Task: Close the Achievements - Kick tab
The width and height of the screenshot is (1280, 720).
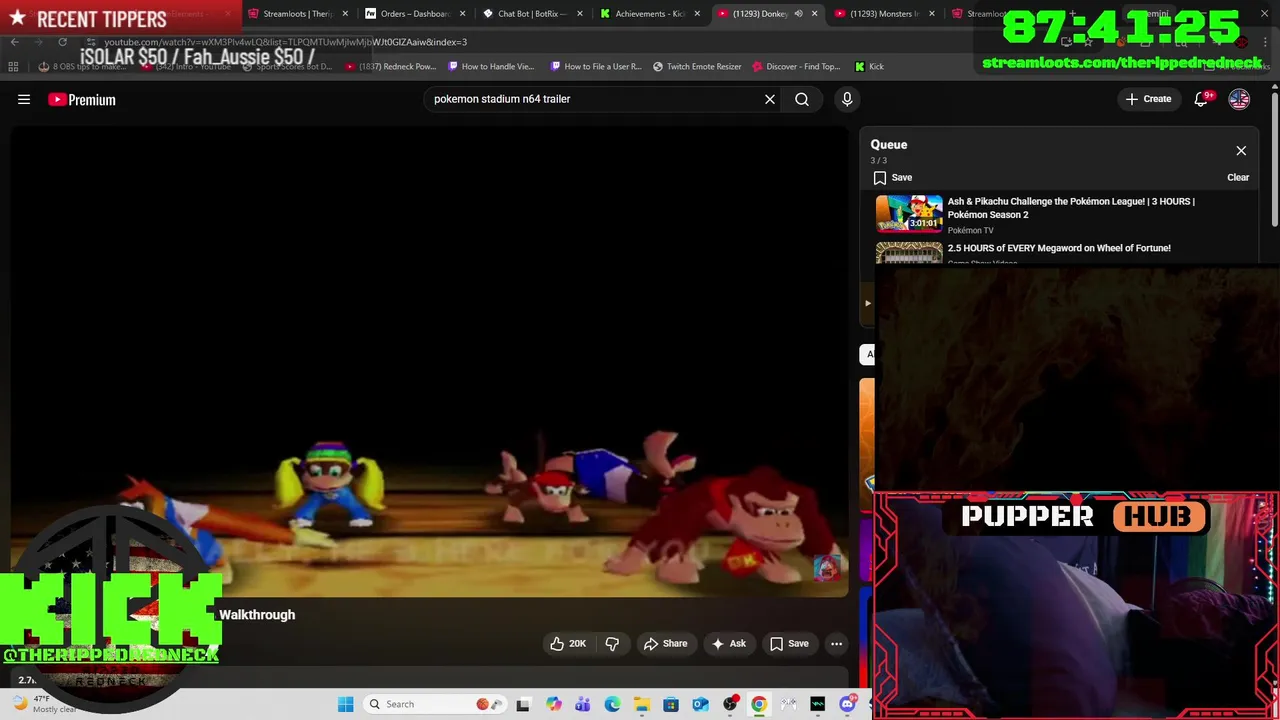Action: [x=697, y=14]
